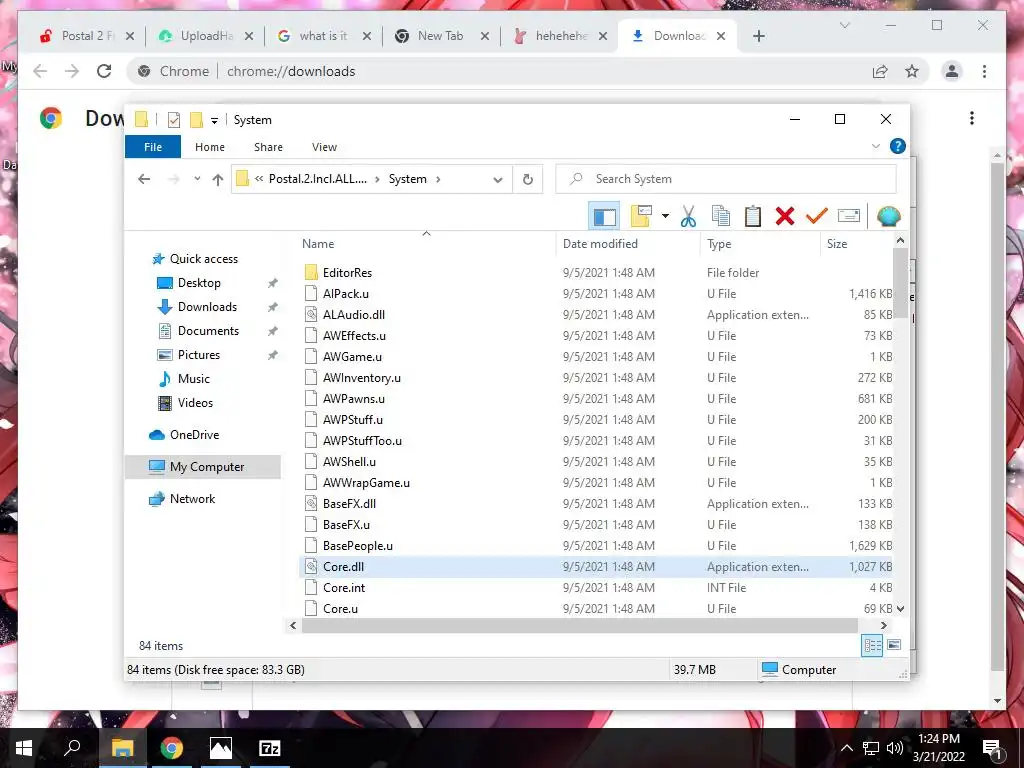Click the red X Delete icon
1024x768 pixels.
click(784, 216)
